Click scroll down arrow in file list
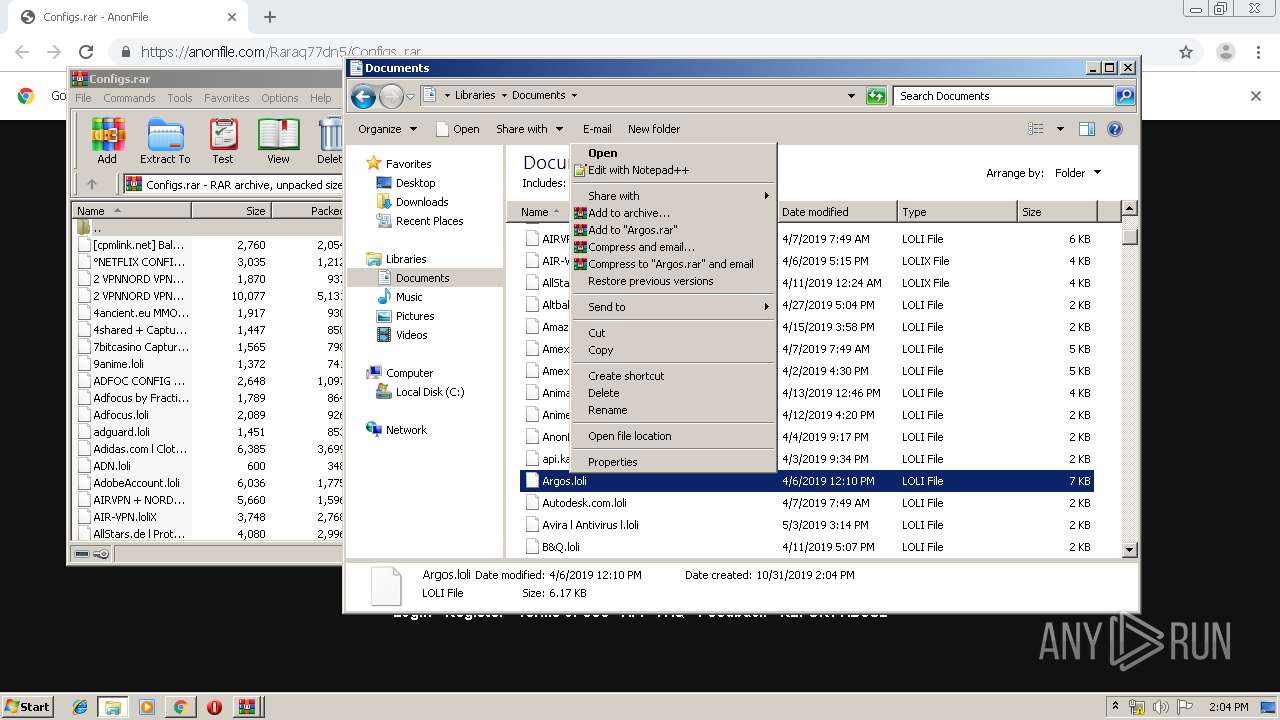1280x720 pixels. click(x=1130, y=549)
